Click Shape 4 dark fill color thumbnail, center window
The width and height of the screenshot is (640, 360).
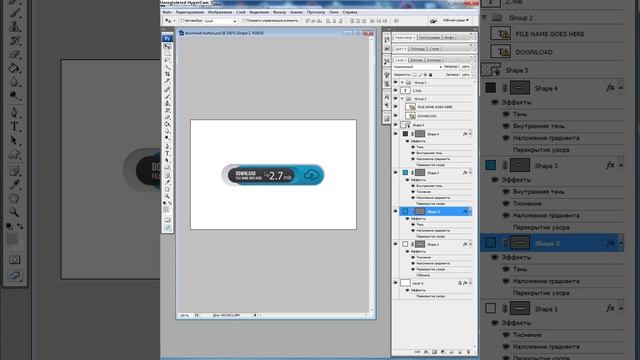(x=405, y=134)
